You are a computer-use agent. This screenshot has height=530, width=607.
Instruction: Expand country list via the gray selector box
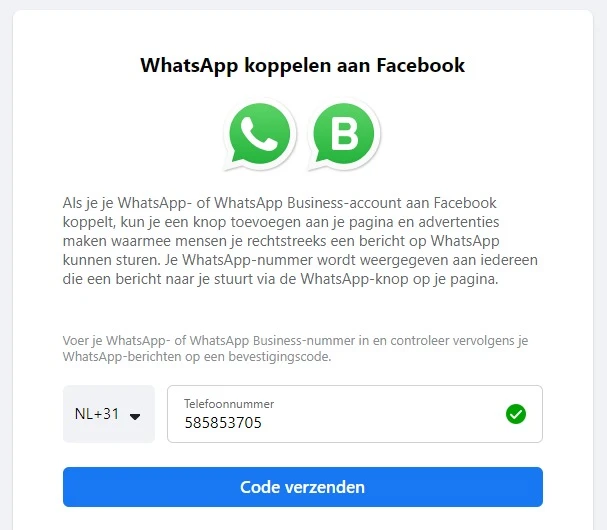coord(109,414)
